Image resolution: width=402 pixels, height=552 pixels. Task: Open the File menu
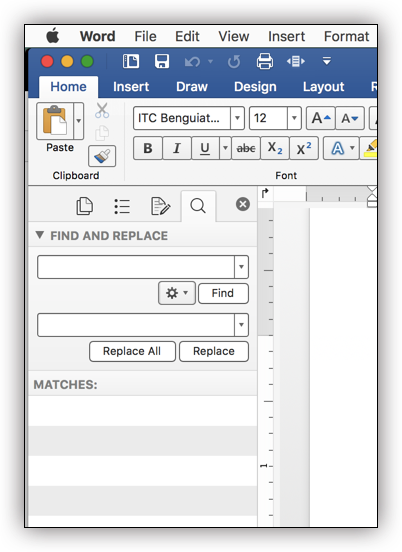pyautogui.click(x=145, y=36)
